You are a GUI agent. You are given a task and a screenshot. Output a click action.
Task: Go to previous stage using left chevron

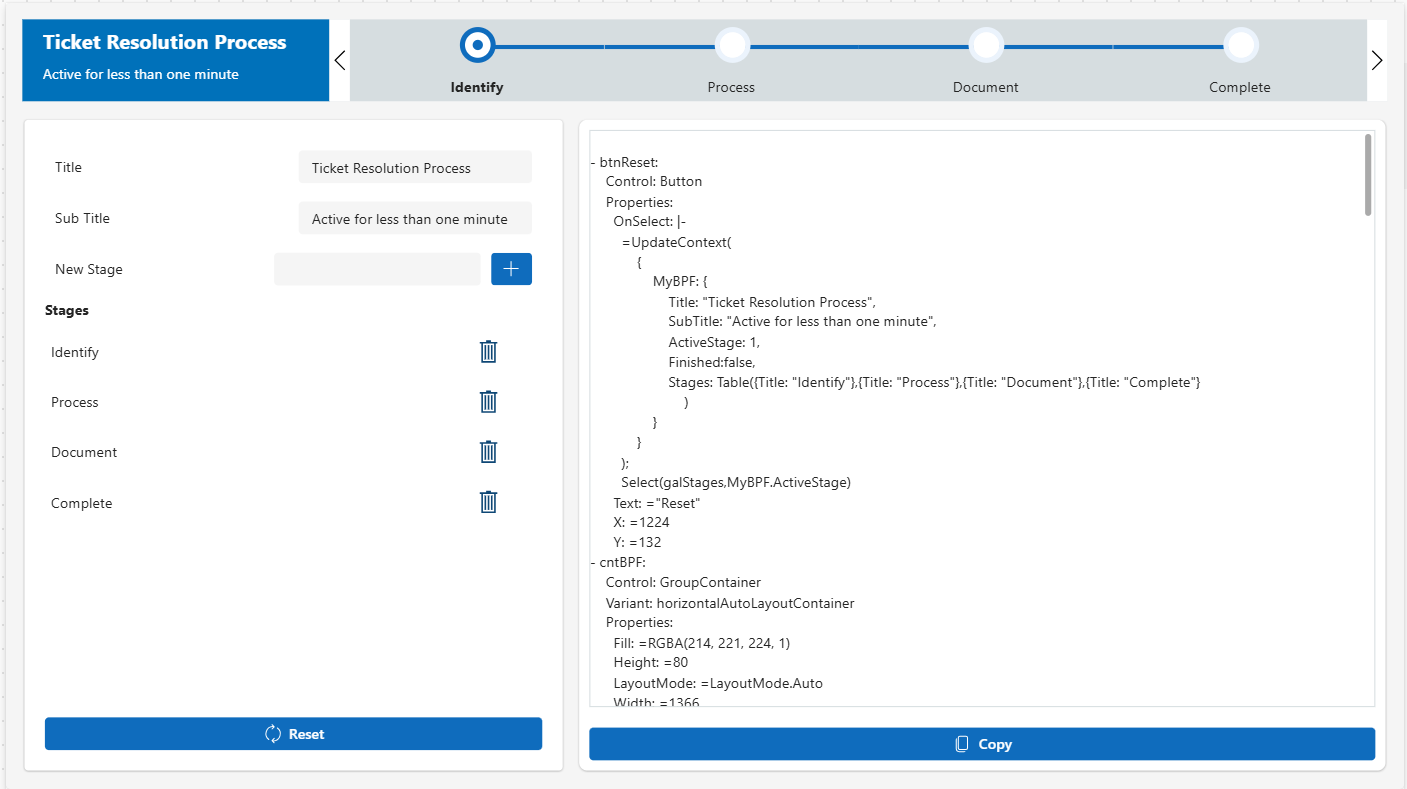(x=340, y=60)
